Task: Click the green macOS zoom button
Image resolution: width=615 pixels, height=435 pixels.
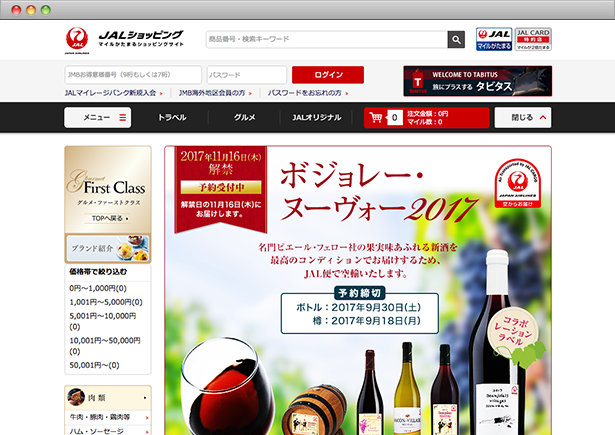Action: pyautogui.click(x=45, y=10)
